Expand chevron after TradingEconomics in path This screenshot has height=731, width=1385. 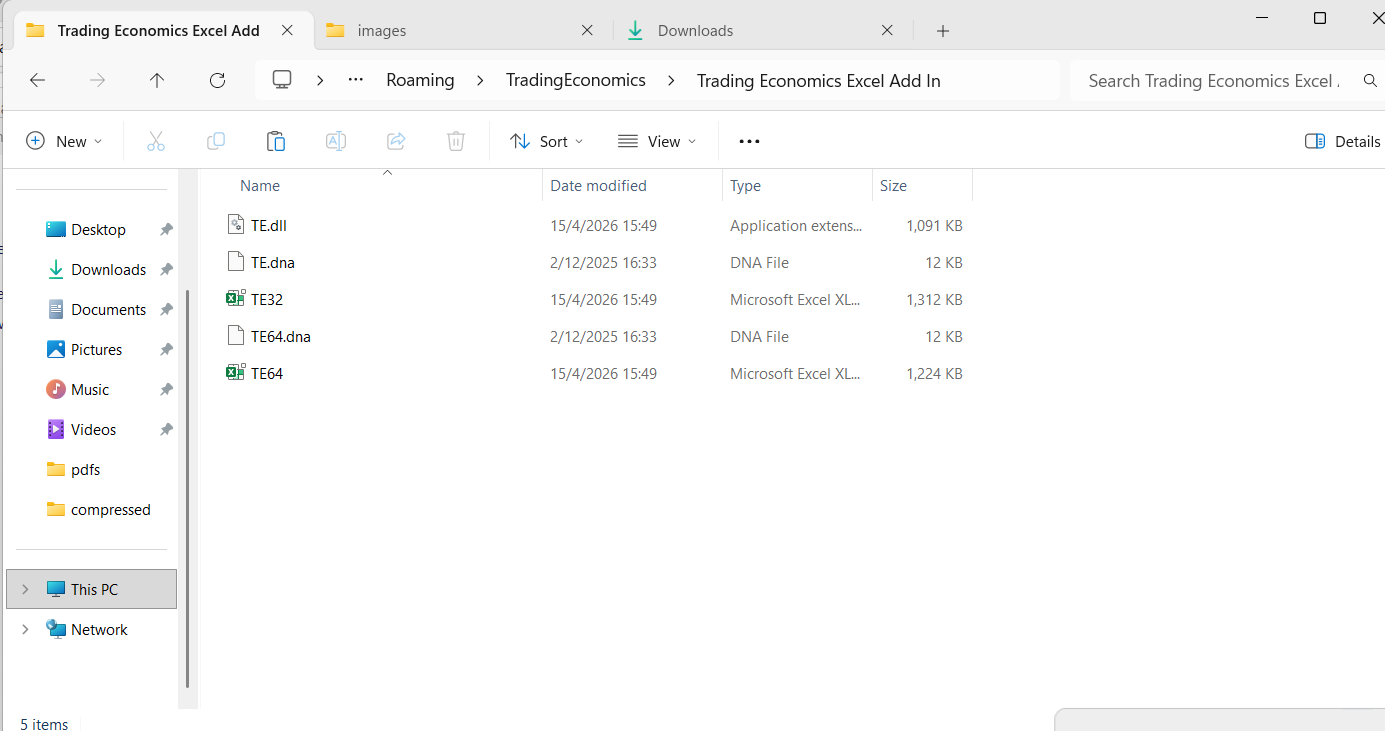(671, 80)
